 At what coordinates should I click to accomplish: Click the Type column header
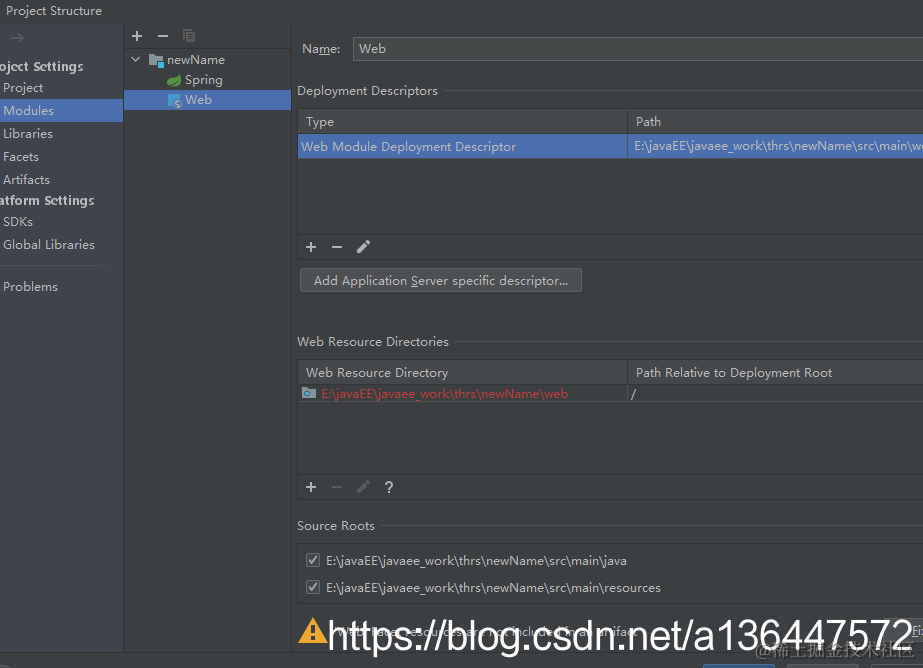(463, 122)
